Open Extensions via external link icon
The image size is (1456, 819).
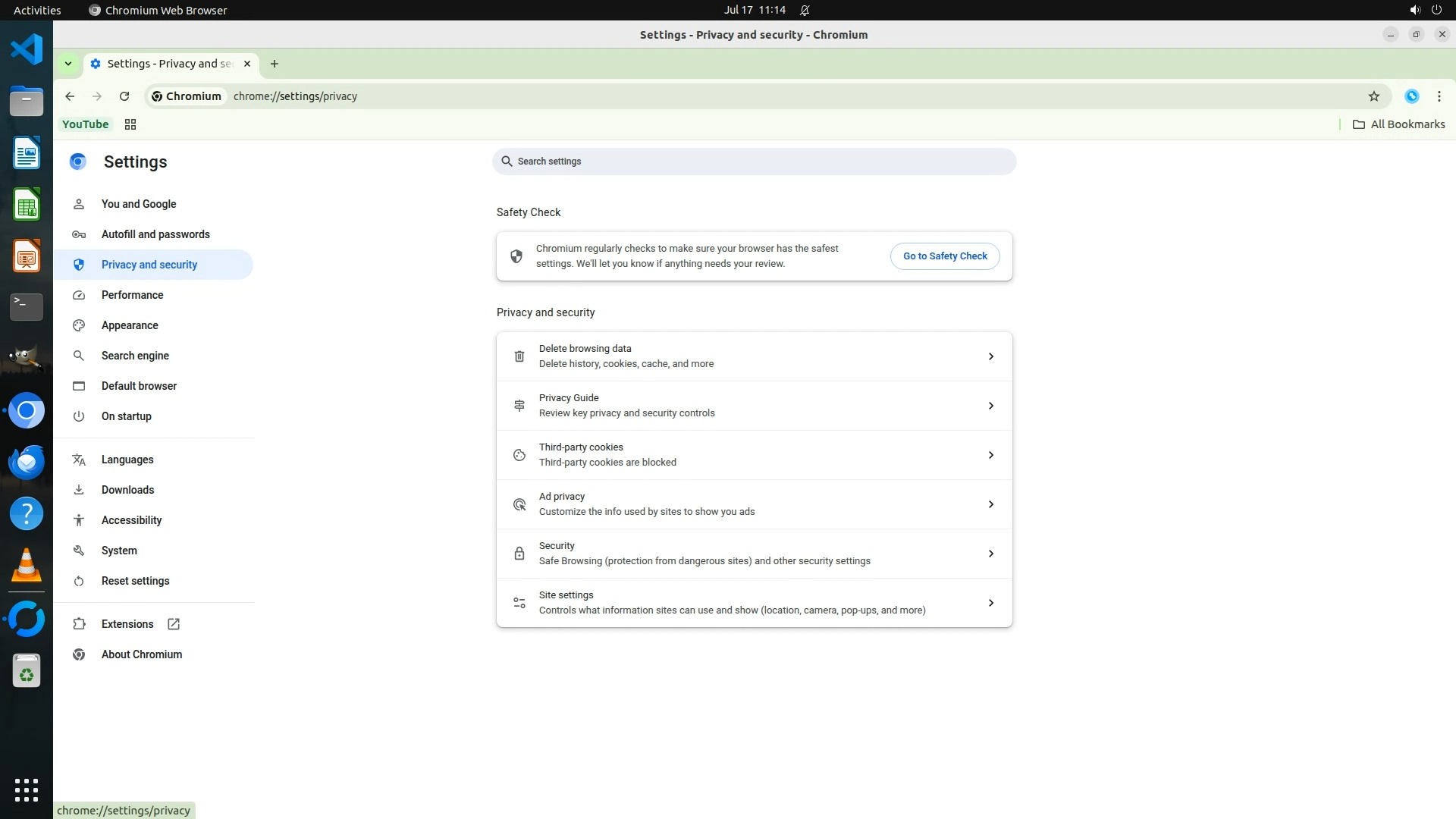point(174,624)
